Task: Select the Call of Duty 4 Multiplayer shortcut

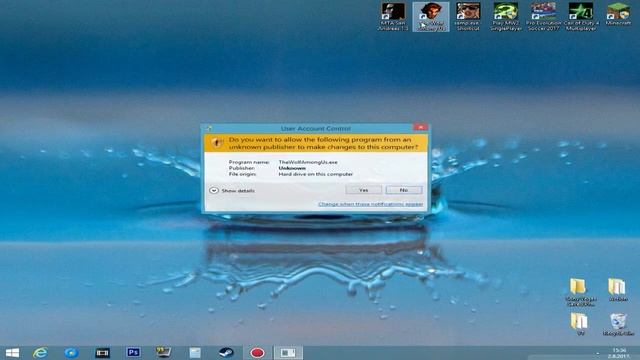Action: tap(581, 17)
